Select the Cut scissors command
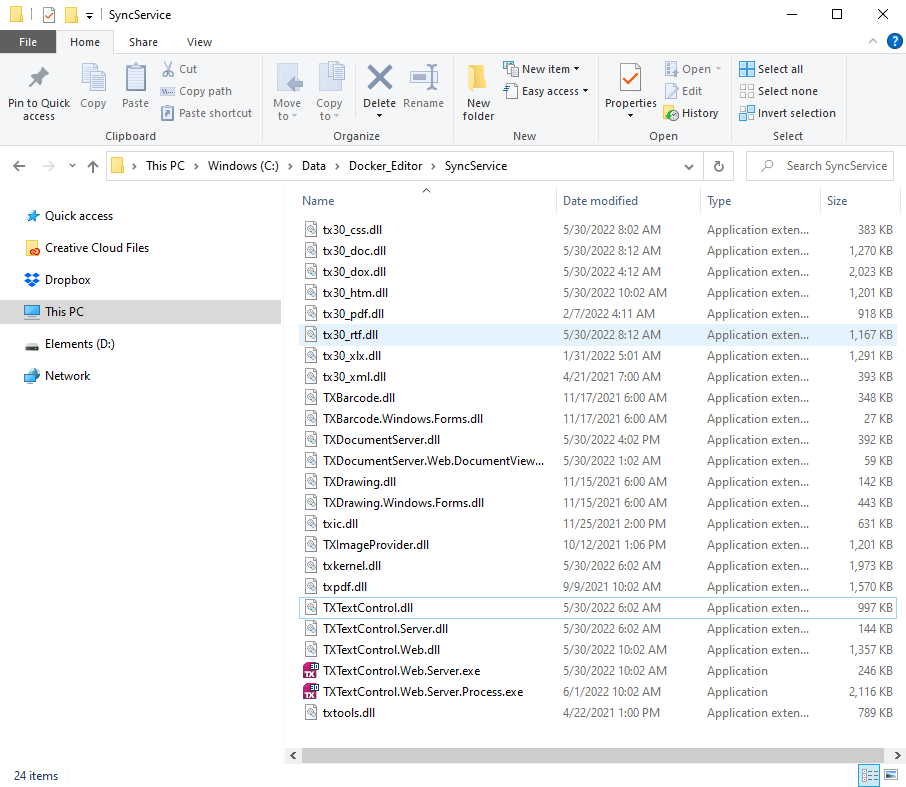 click(x=180, y=69)
